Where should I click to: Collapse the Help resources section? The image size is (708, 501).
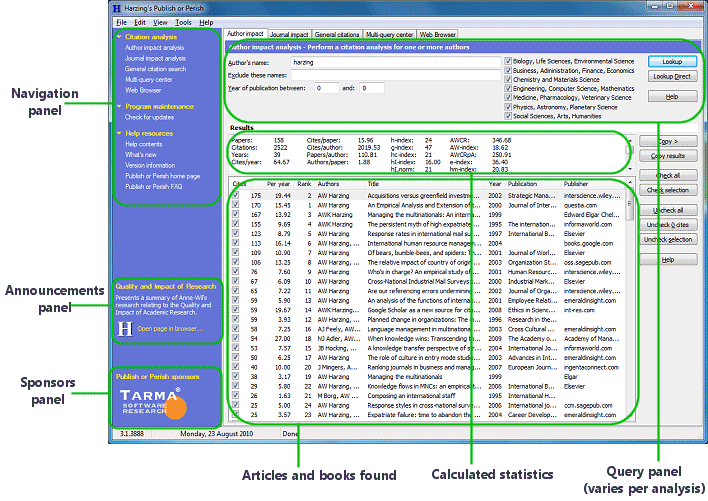point(119,133)
